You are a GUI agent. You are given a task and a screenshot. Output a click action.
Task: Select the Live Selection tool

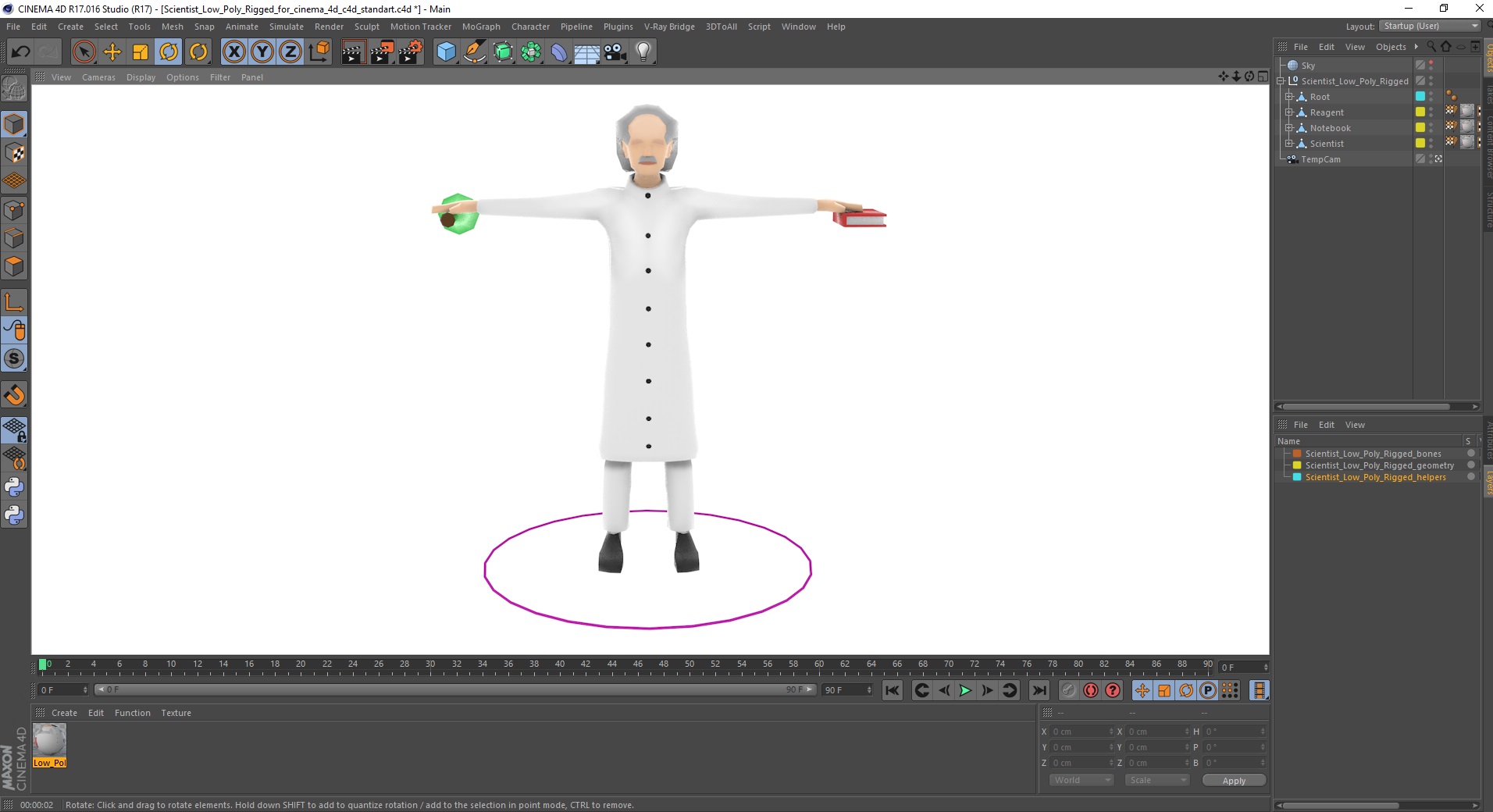click(84, 52)
